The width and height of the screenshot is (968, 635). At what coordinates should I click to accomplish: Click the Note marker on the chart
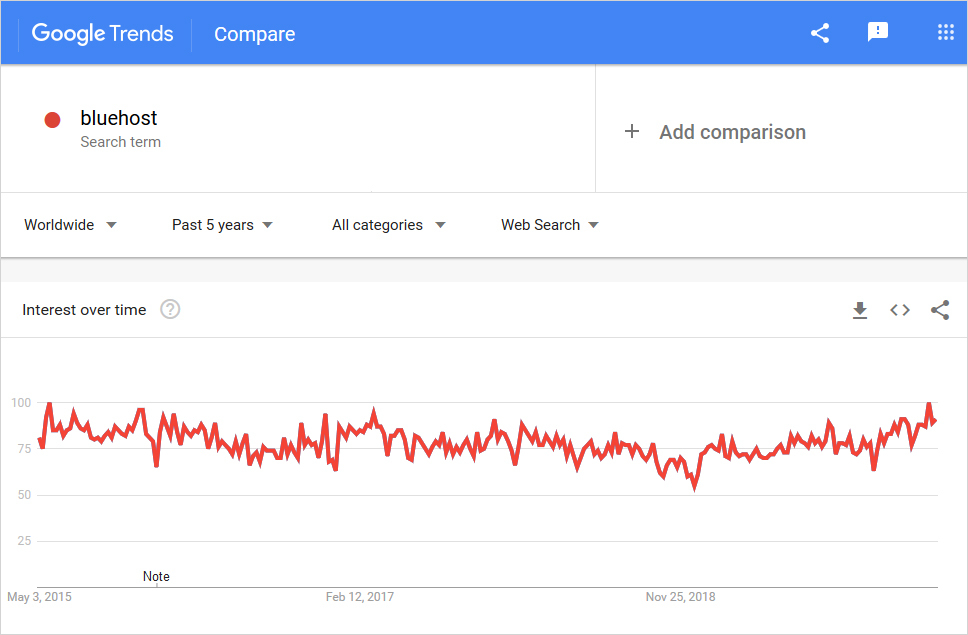click(x=156, y=577)
